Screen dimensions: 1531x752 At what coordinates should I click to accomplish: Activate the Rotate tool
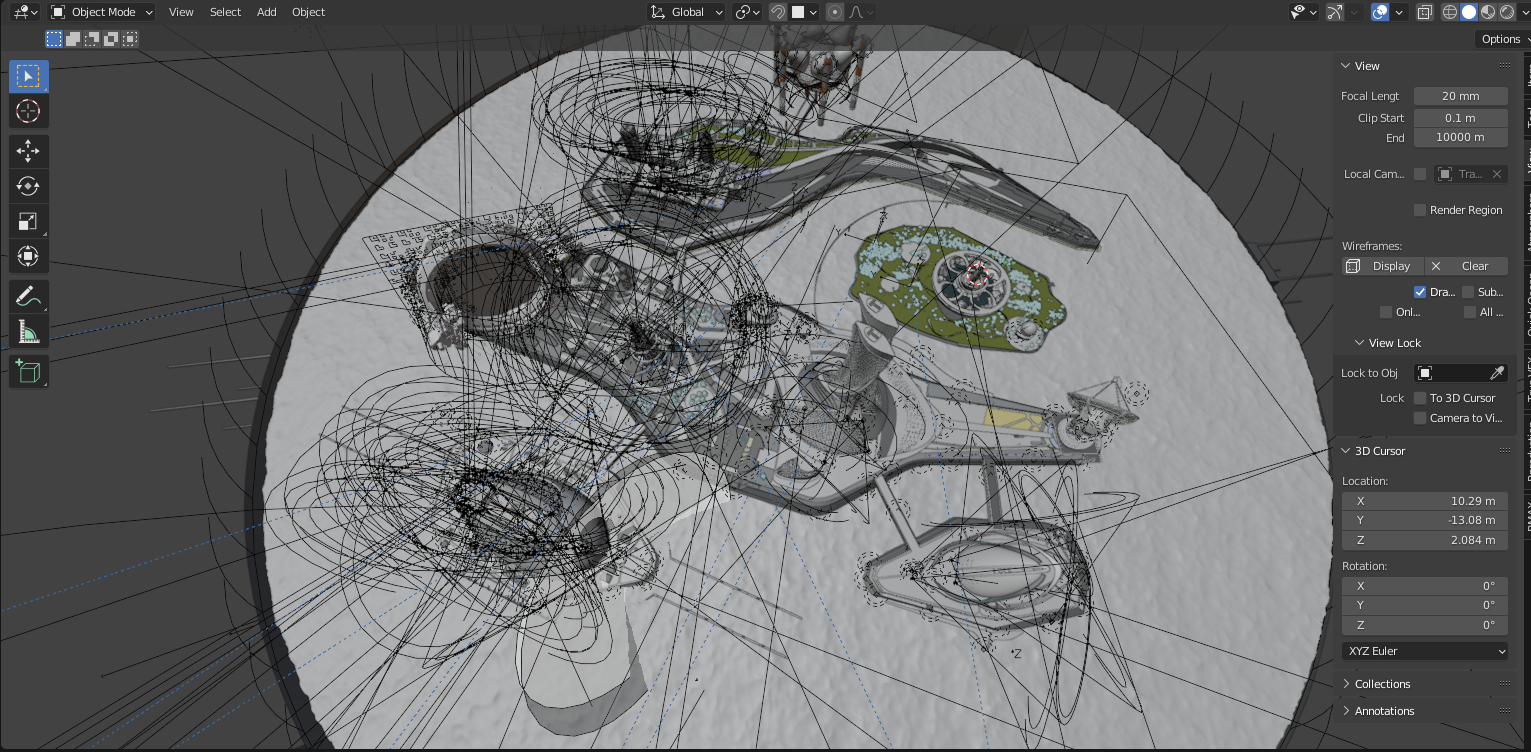coord(28,186)
